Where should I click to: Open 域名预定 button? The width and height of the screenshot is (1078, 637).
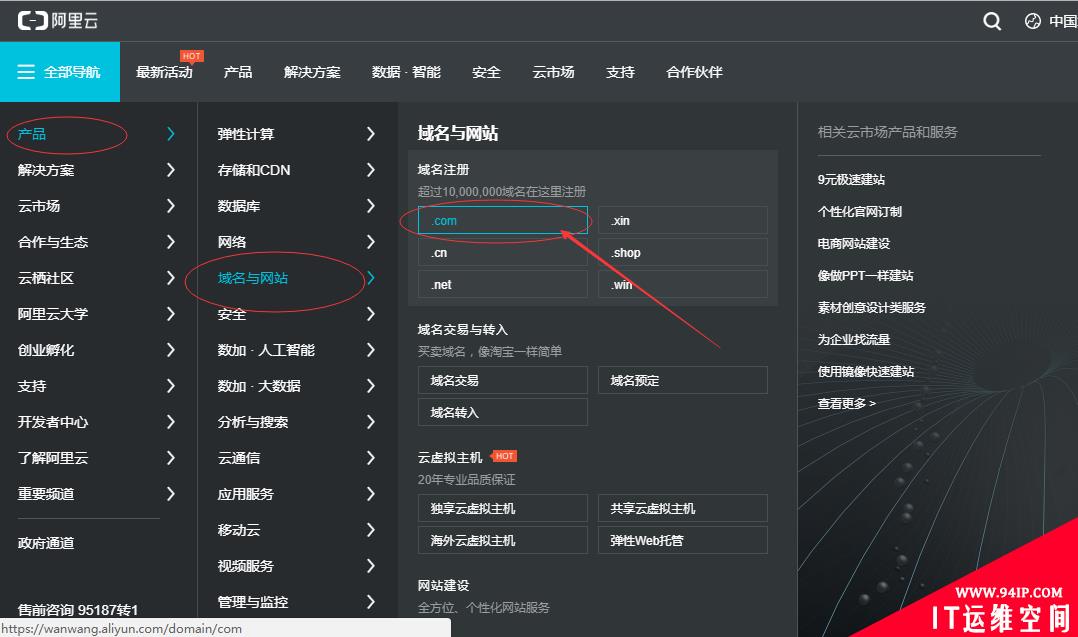[683, 380]
